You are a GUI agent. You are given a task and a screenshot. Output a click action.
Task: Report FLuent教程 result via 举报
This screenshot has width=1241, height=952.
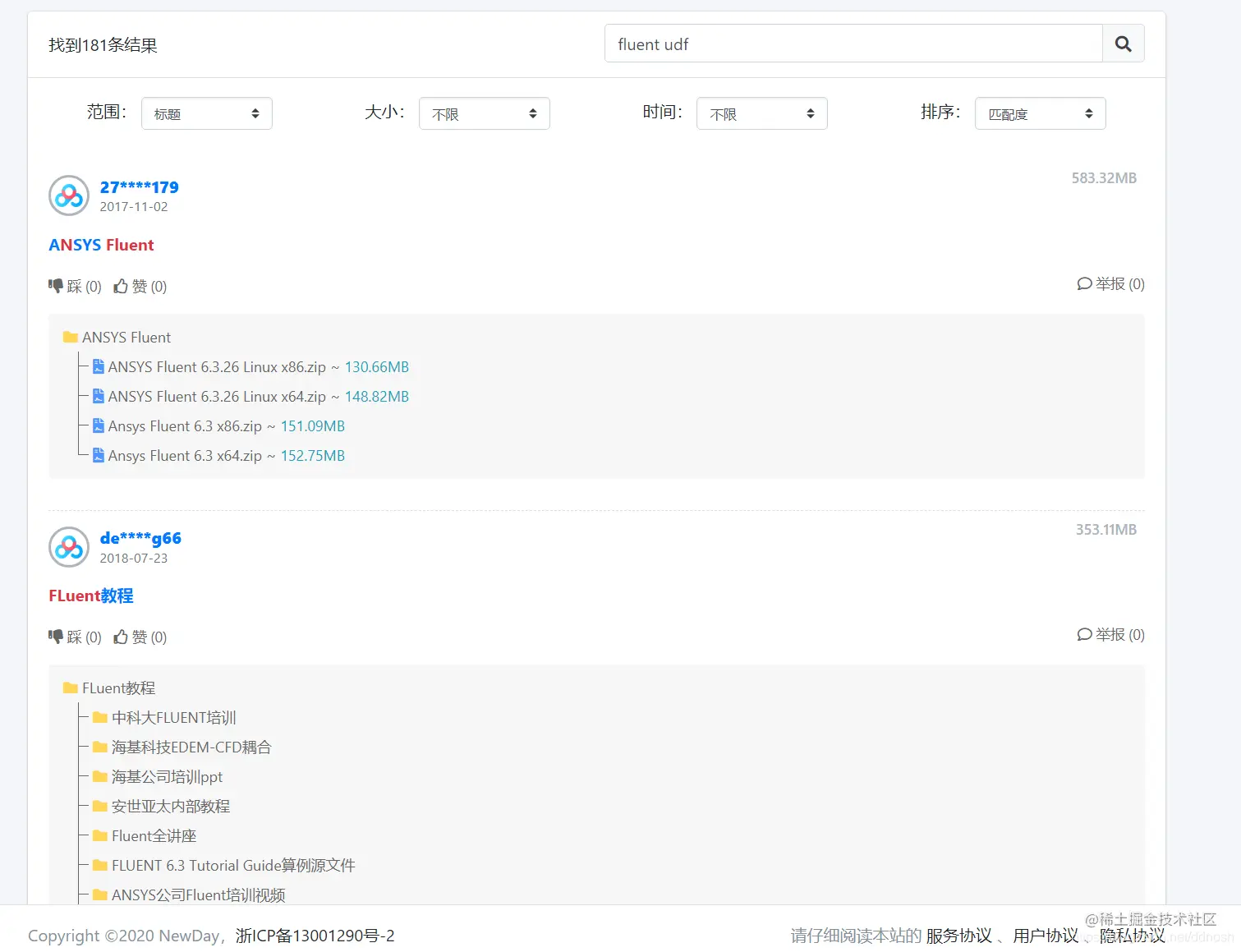[x=1110, y=634]
